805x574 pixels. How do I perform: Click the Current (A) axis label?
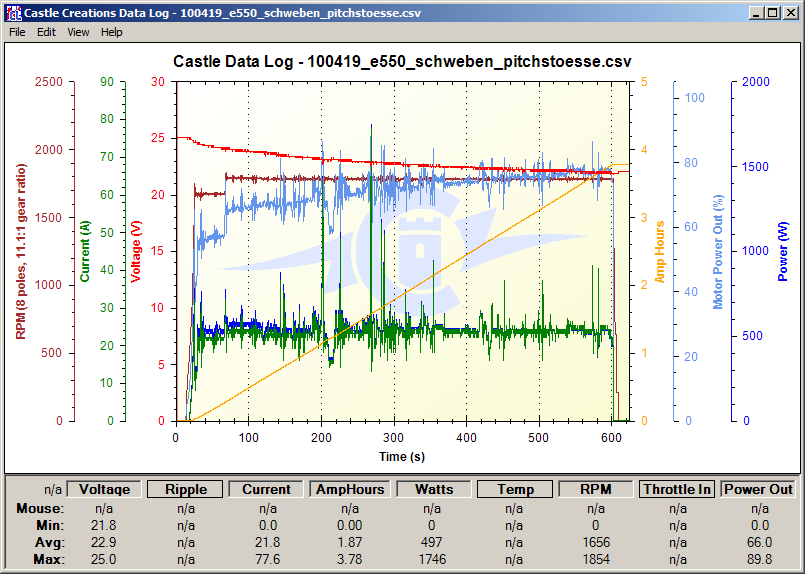click(85, 251)
